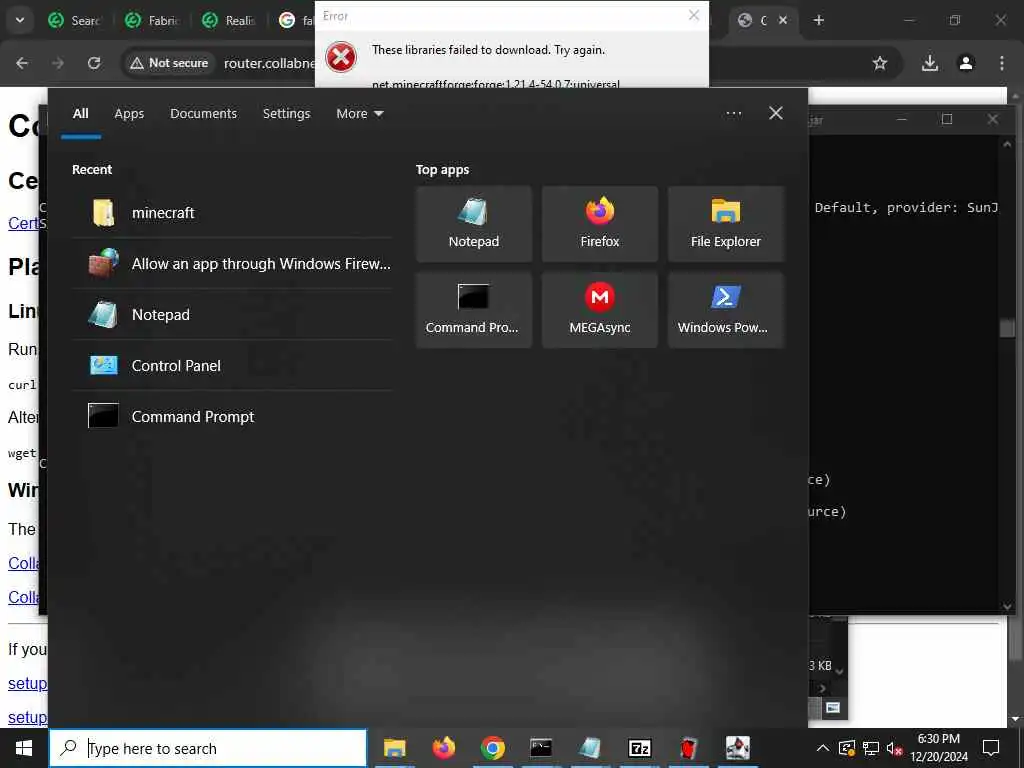Open Allow an app through Windows Firewall
The image size is (1024, 768).
pyautogui.click(x=232, y=264)
